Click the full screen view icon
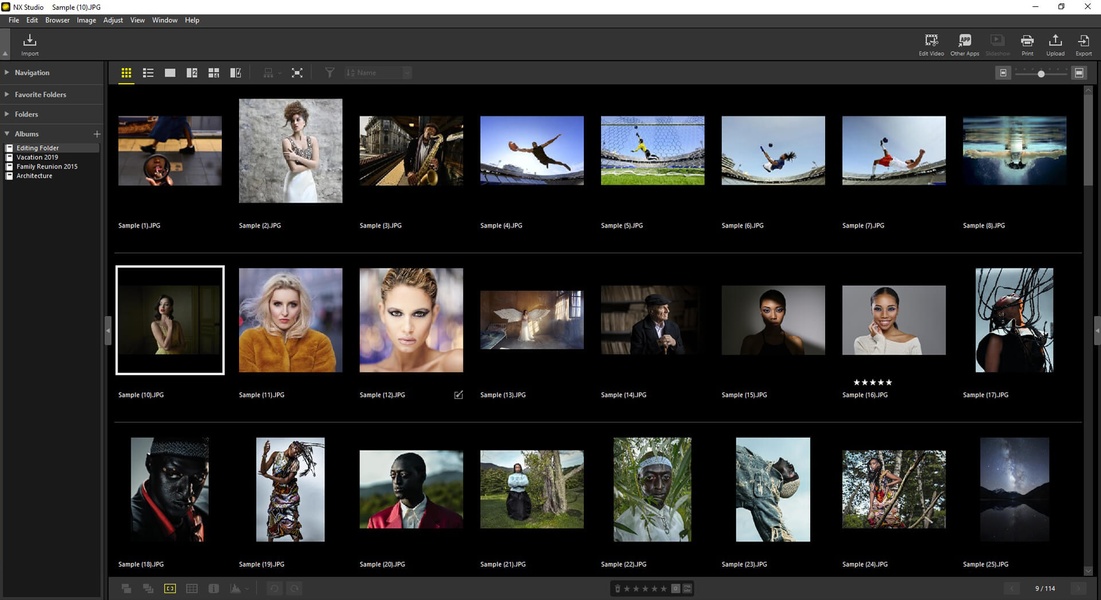Image resolution: width=1101 pixels, height=600 pixels. (x=297, y=73)
